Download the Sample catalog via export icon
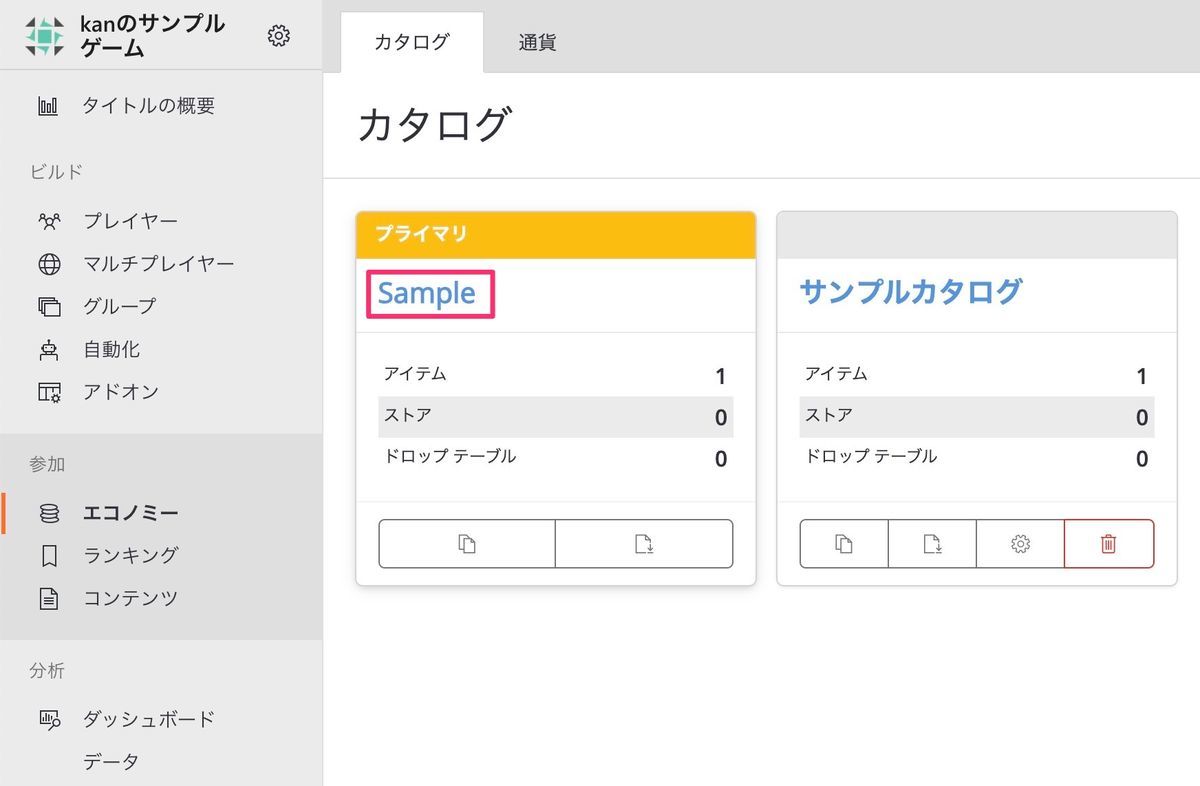1200x786 pixels. point(643,543)
